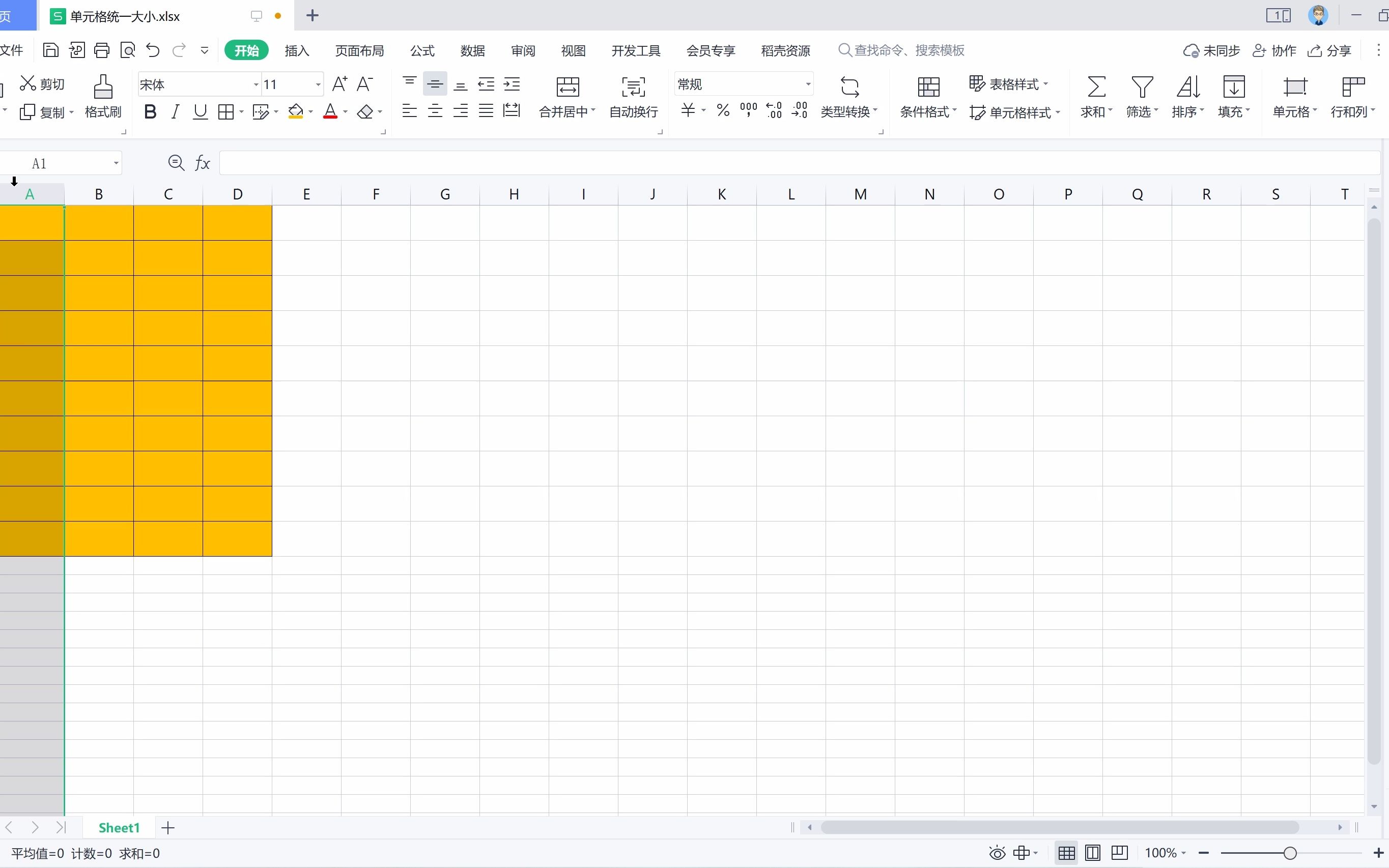Image resolution: width=1389 pixels, height=868 pixels.
Task: Expand the number format dropdown 常规
Action: tap(808, 84)
